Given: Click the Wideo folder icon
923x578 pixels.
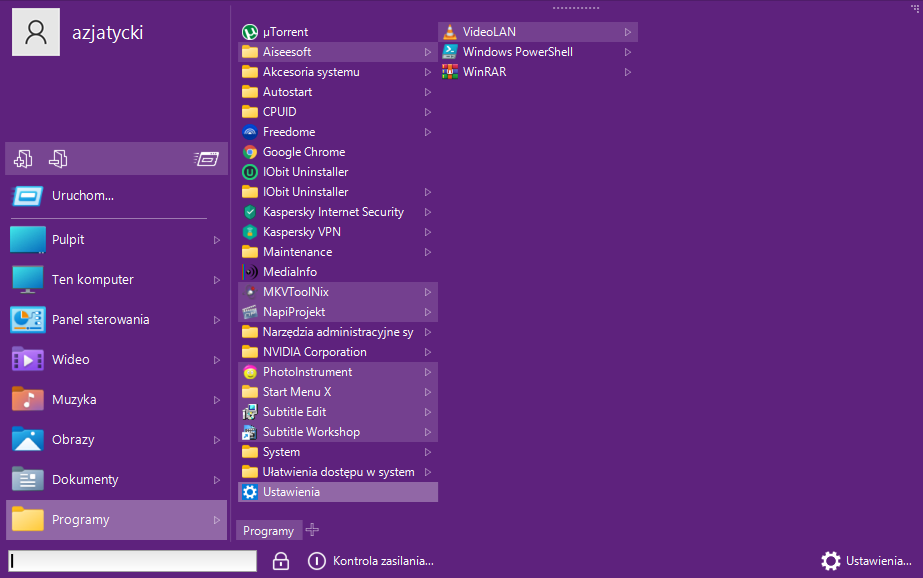Looking at the screenshot, I should (28, 359).
